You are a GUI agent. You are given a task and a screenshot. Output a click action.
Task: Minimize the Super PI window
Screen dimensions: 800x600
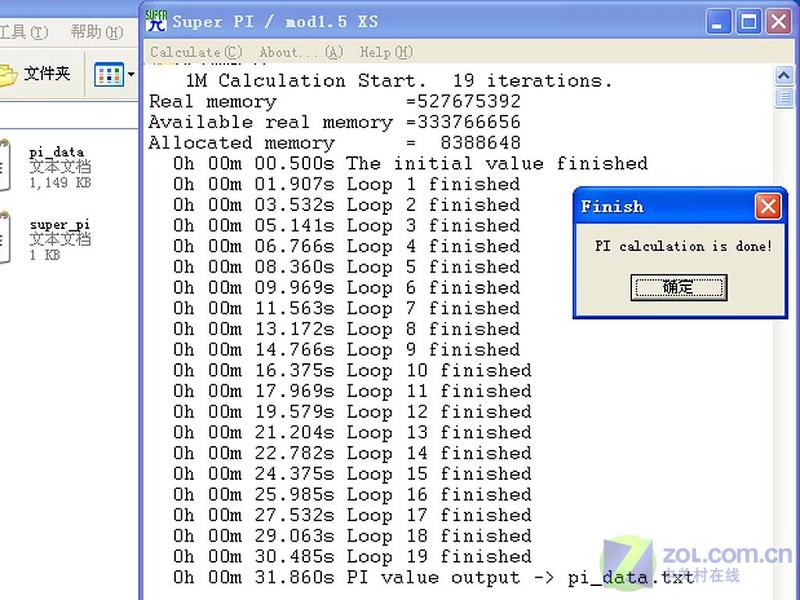point(719,22)
